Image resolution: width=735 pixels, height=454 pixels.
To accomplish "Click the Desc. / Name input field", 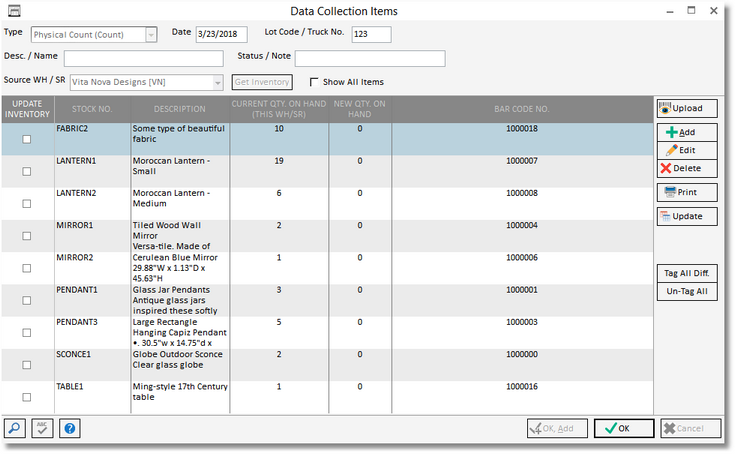I will 143,59.
